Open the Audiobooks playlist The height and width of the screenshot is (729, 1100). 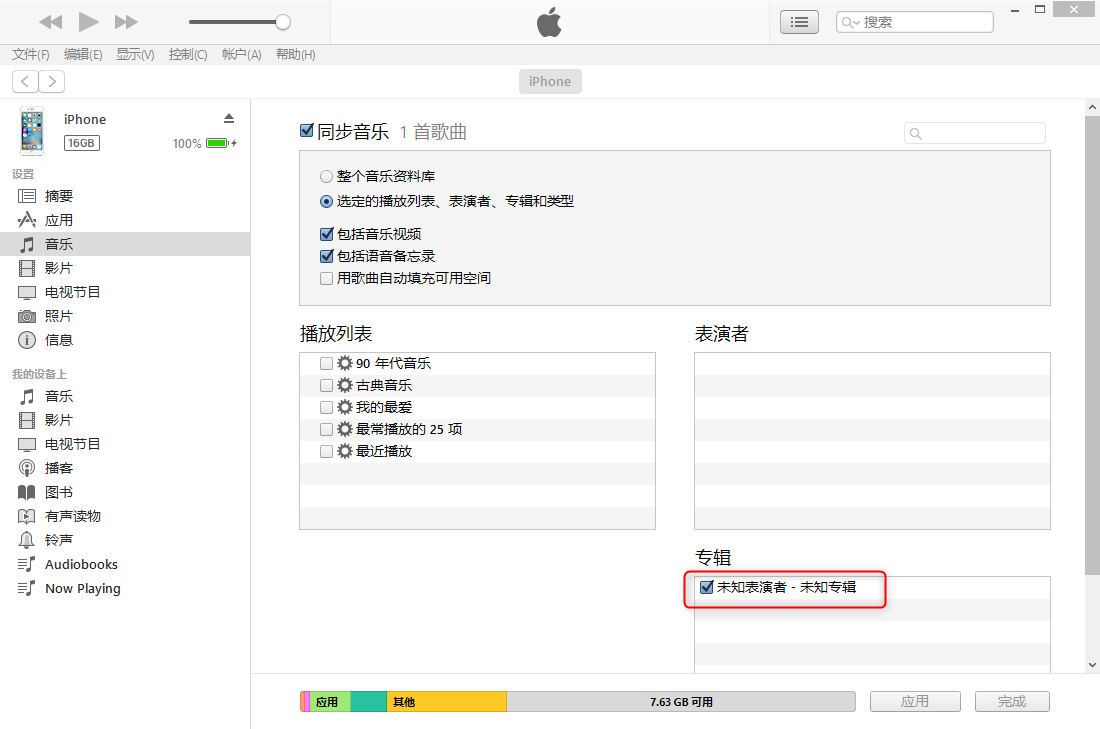tap(125, 565)
